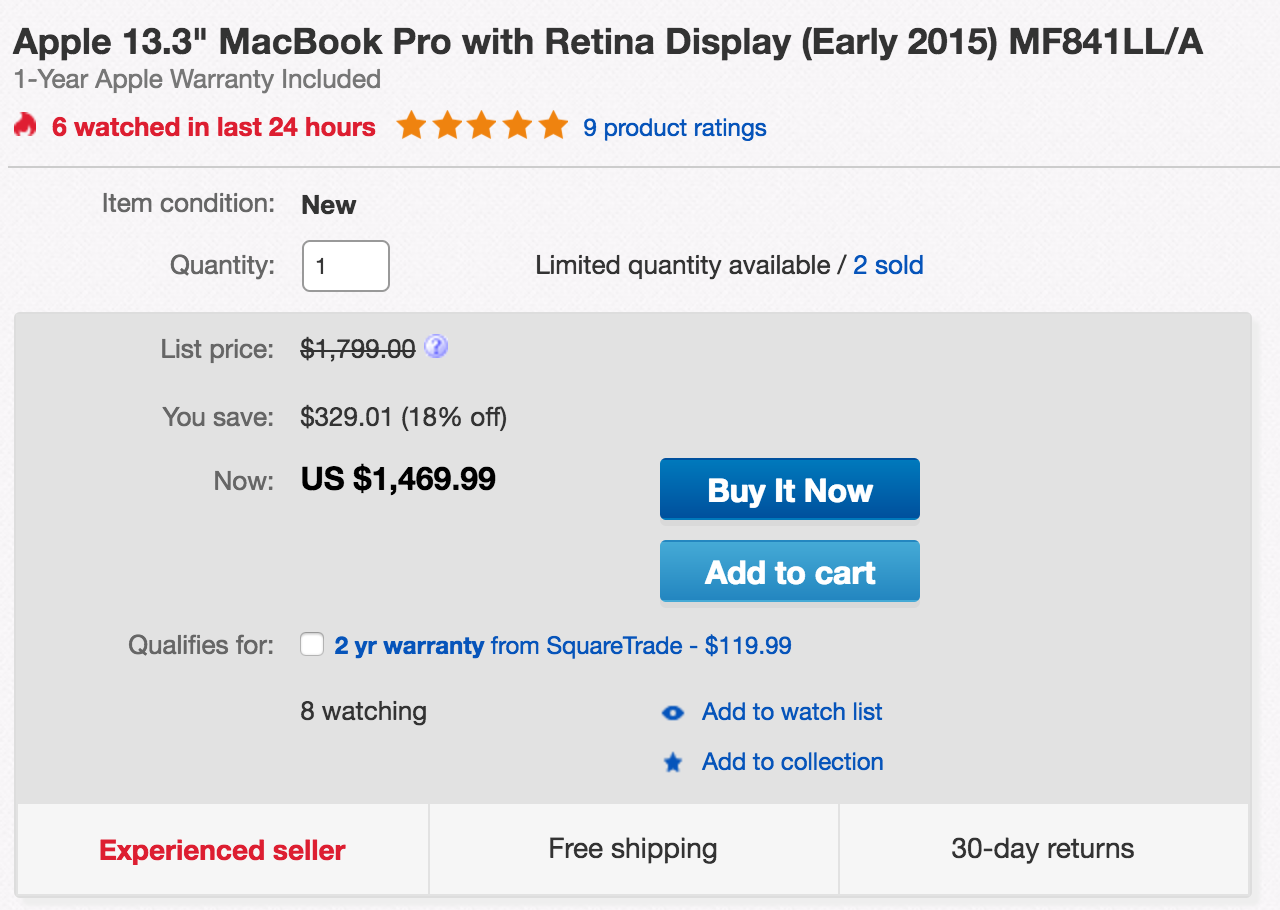Click the MacBook Pro listing title
This screenshot has height=910, width=1280.
pos(608,41)
